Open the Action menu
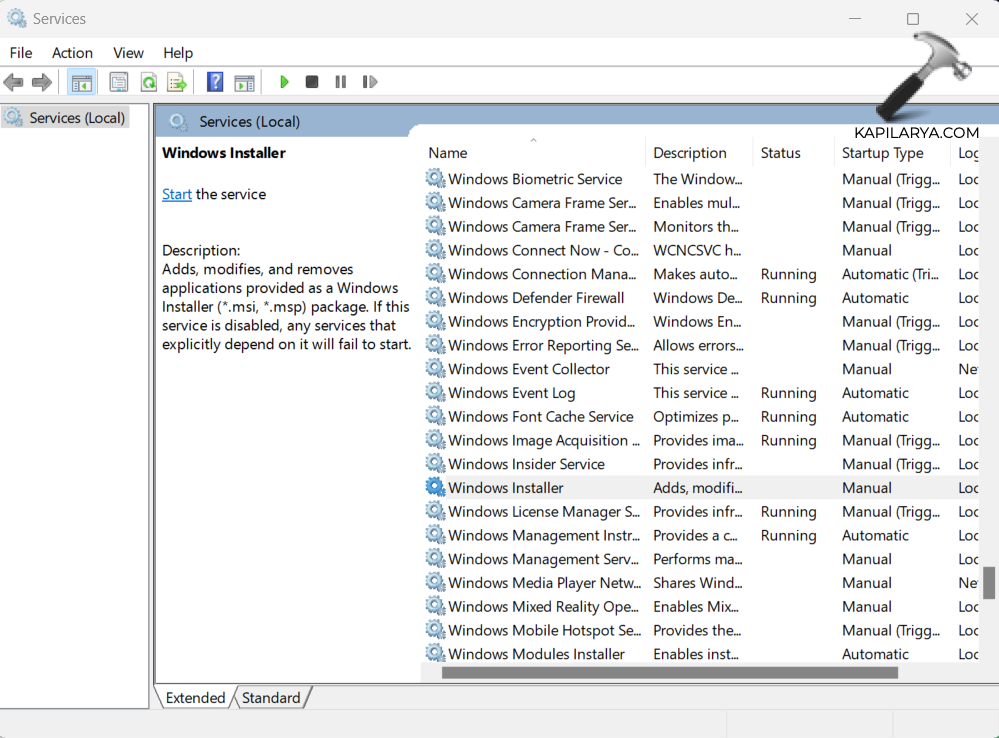 tap(72, 53)
